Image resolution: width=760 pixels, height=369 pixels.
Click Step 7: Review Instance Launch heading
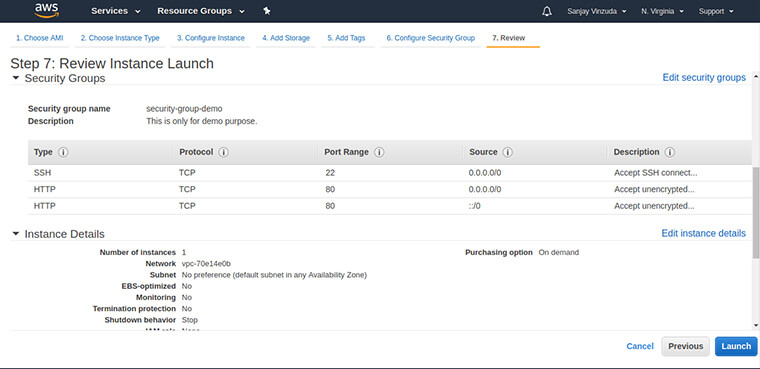point(112,64)
